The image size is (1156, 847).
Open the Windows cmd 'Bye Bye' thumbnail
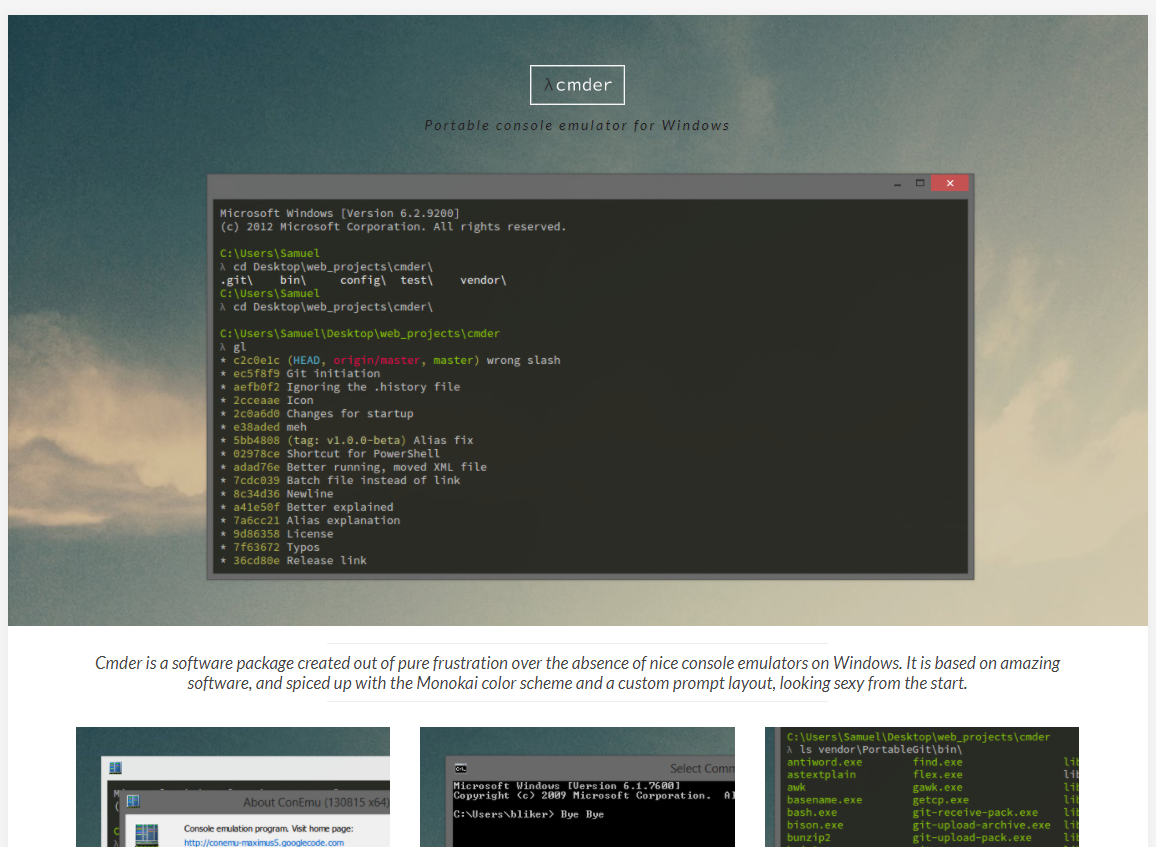(577, 787)
